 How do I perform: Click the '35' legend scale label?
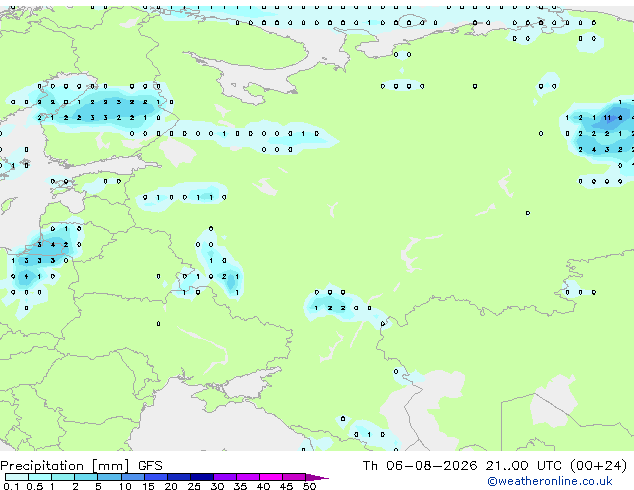[x=240, y=486]
